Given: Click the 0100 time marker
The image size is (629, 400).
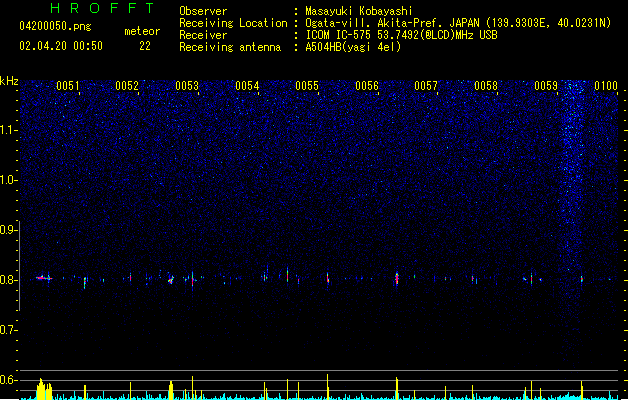Looking at the screenshot, I should pos(606,85).
